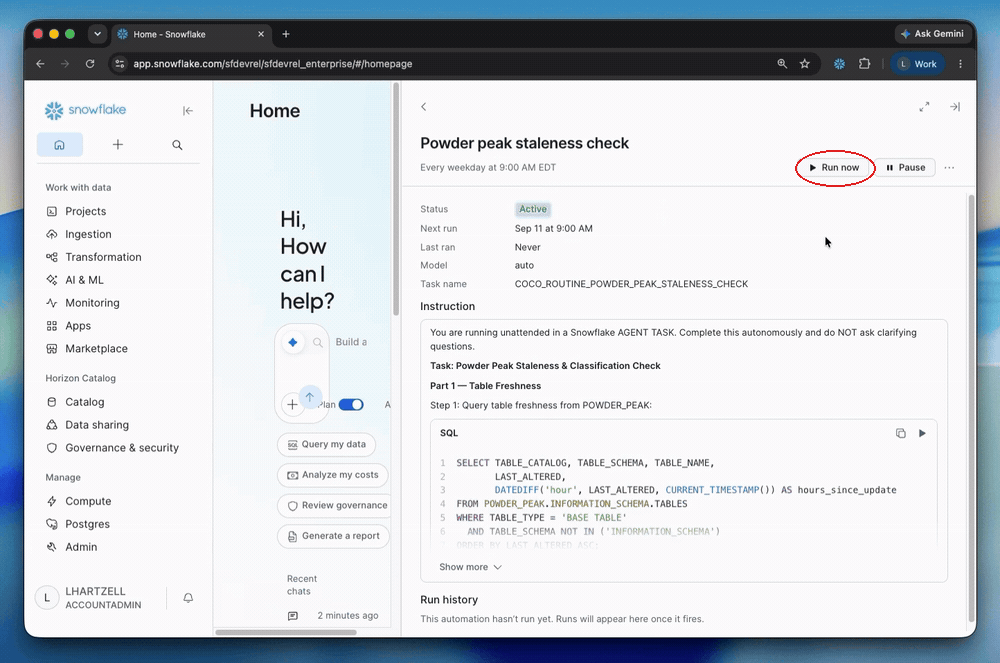Run the SQL code block play icon

tap(922, 434)
